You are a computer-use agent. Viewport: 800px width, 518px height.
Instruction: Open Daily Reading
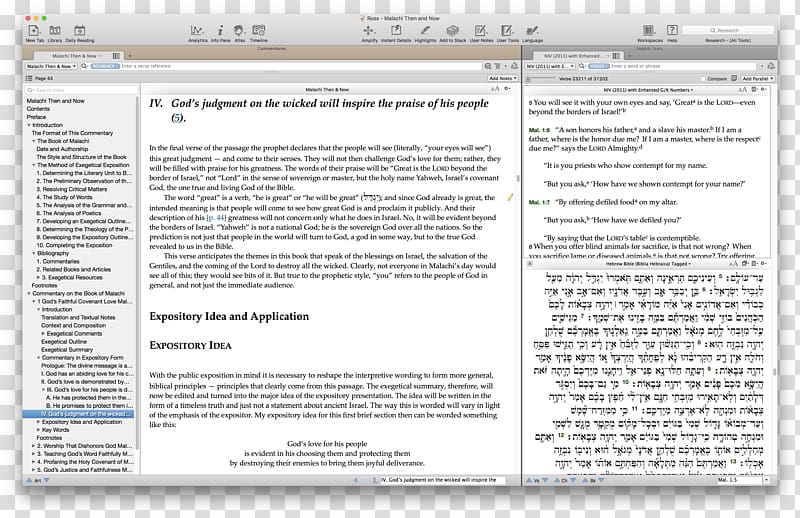[x=80, y=33]
